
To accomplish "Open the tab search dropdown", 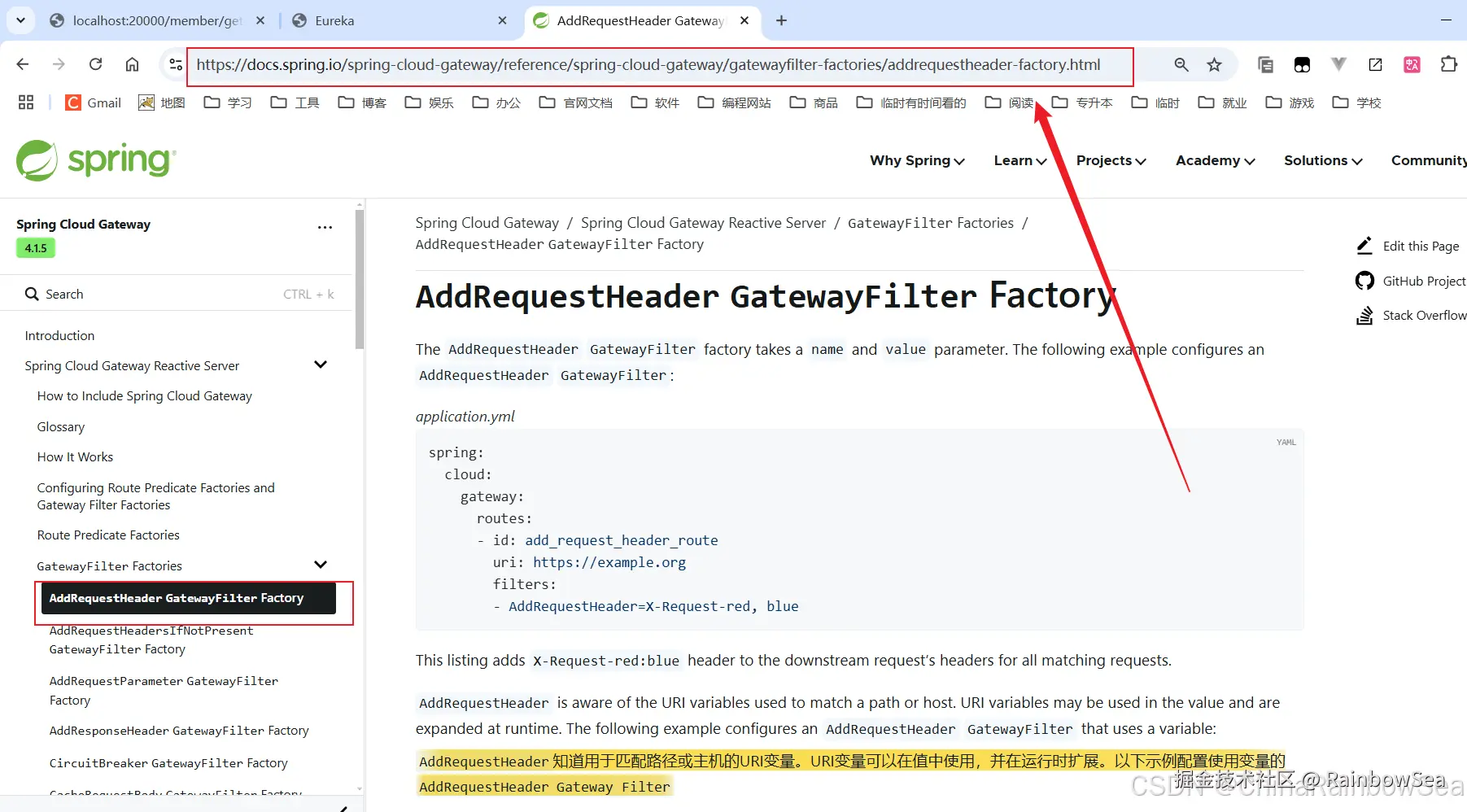I will click(20, 20).
